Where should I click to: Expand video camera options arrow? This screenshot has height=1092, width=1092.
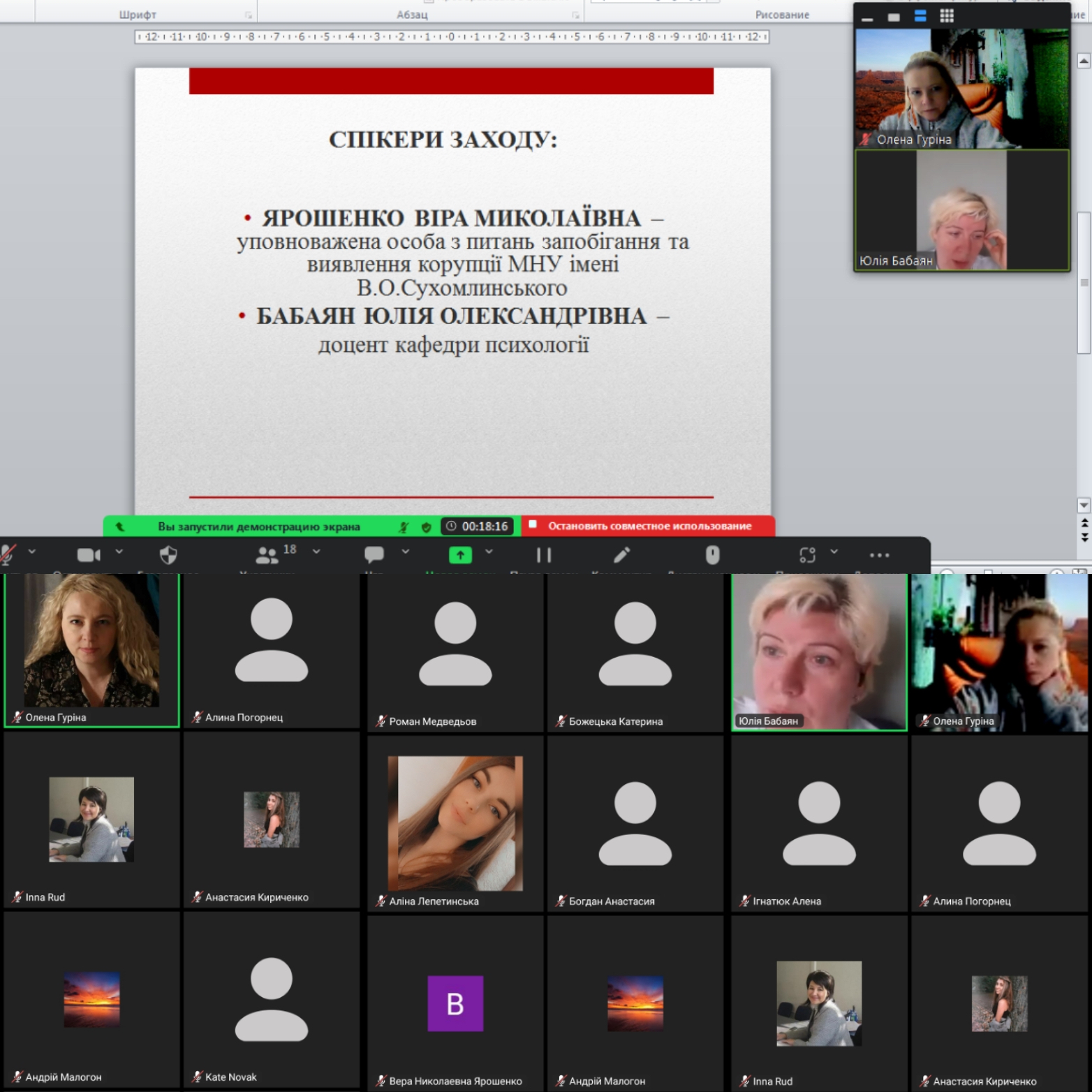[x=119, y=552]
